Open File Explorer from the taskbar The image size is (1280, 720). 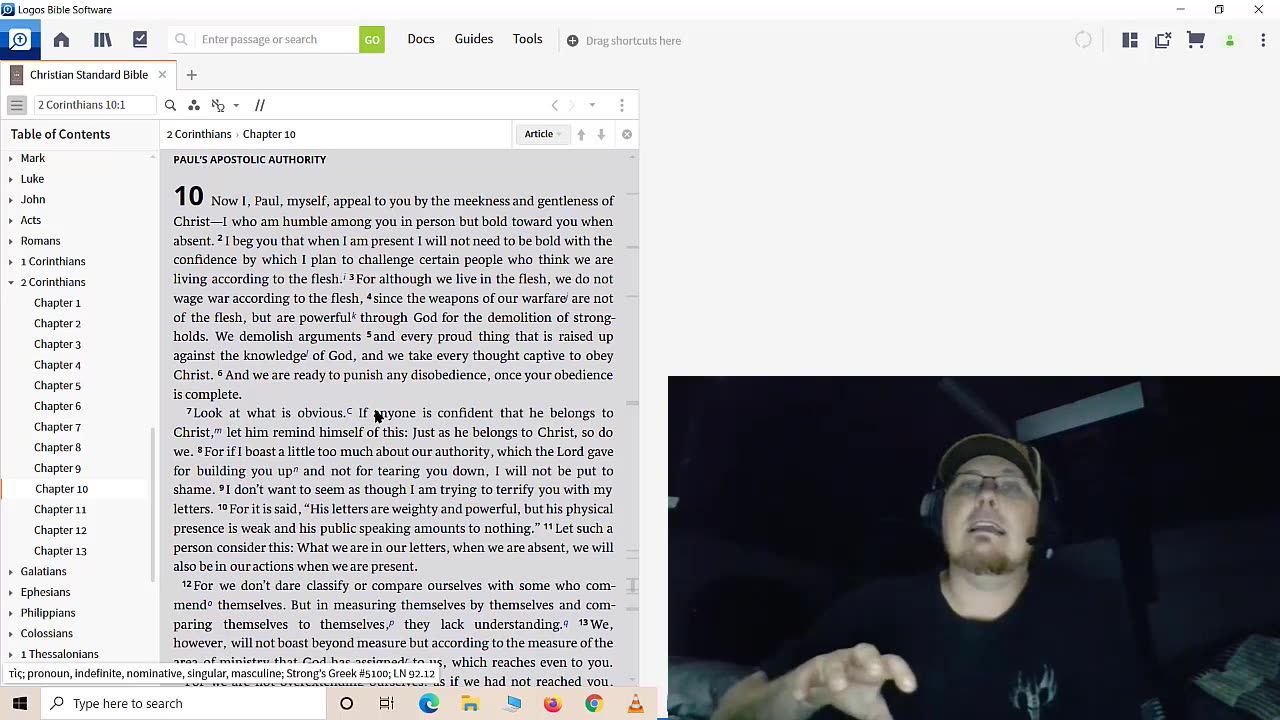pos(470,704)
